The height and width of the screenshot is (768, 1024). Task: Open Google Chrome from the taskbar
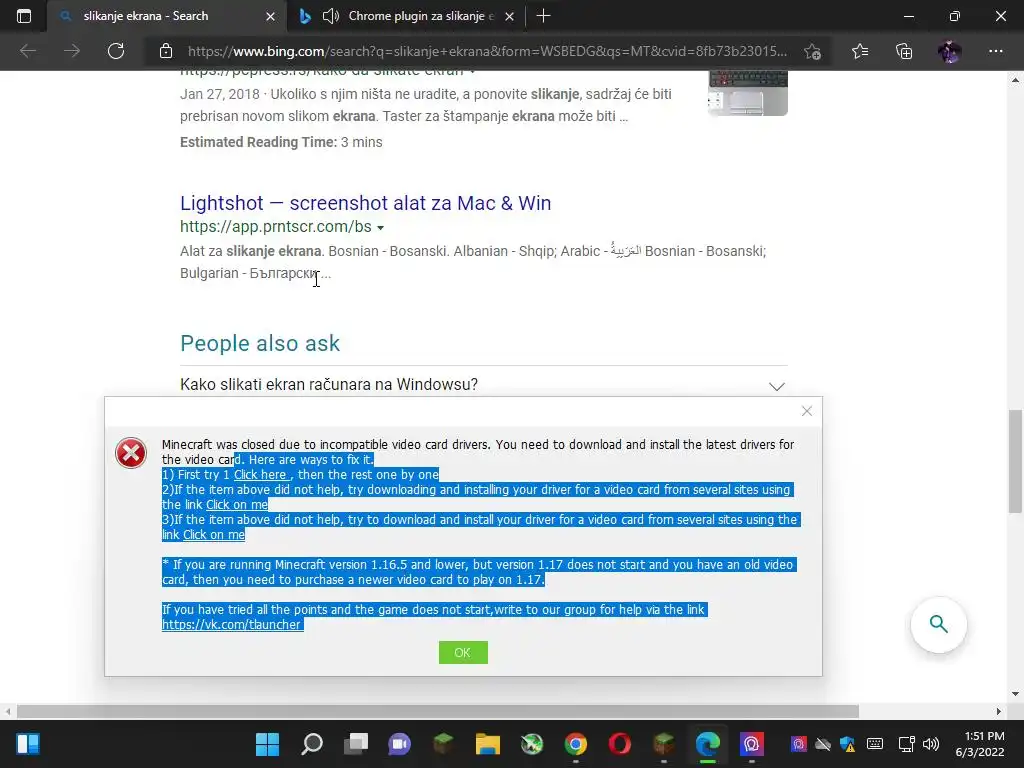(x=576, y=744)
